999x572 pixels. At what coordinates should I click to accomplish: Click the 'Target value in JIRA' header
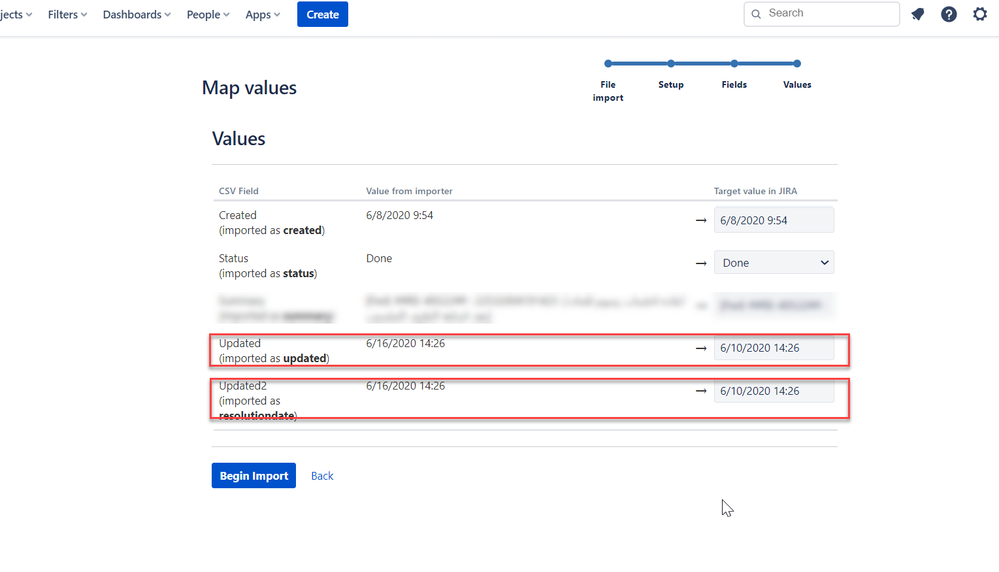pyautogui.click(x=755, y=190)
